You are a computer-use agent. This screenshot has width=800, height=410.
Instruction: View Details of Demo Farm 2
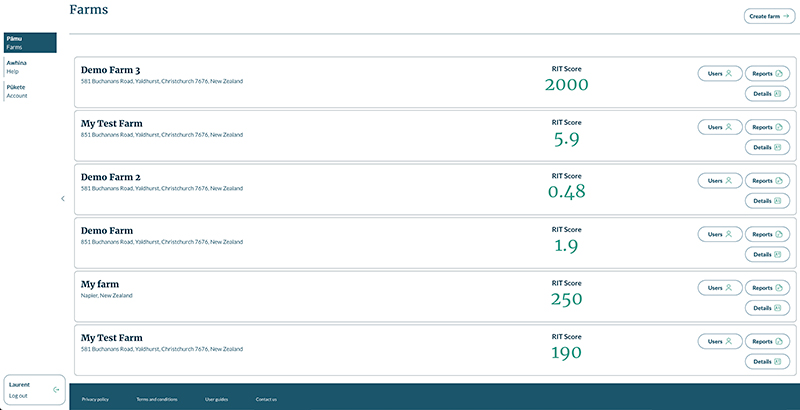coord(767,201)
